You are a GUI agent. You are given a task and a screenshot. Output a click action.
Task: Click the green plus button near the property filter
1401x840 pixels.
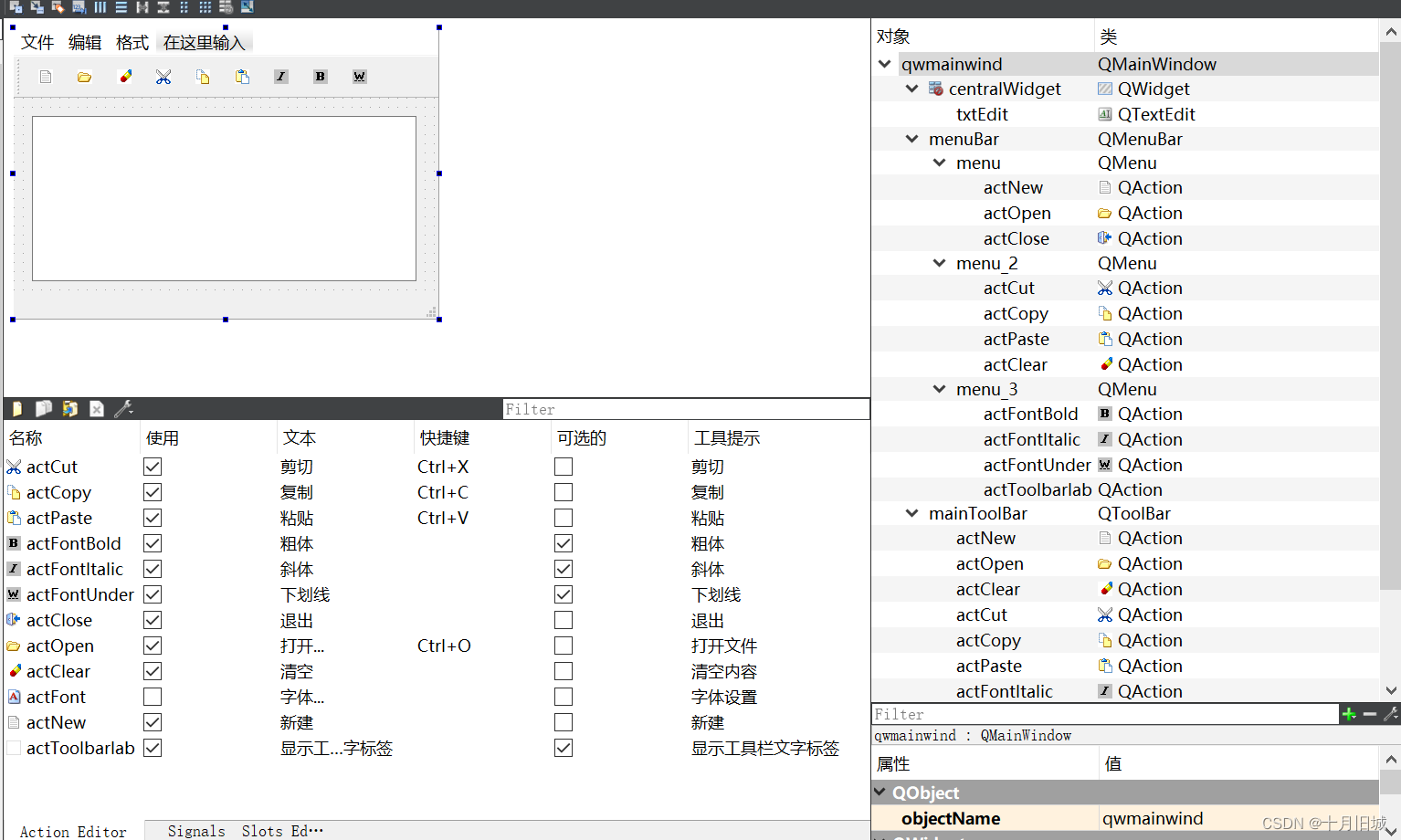tap(1349, 714)
